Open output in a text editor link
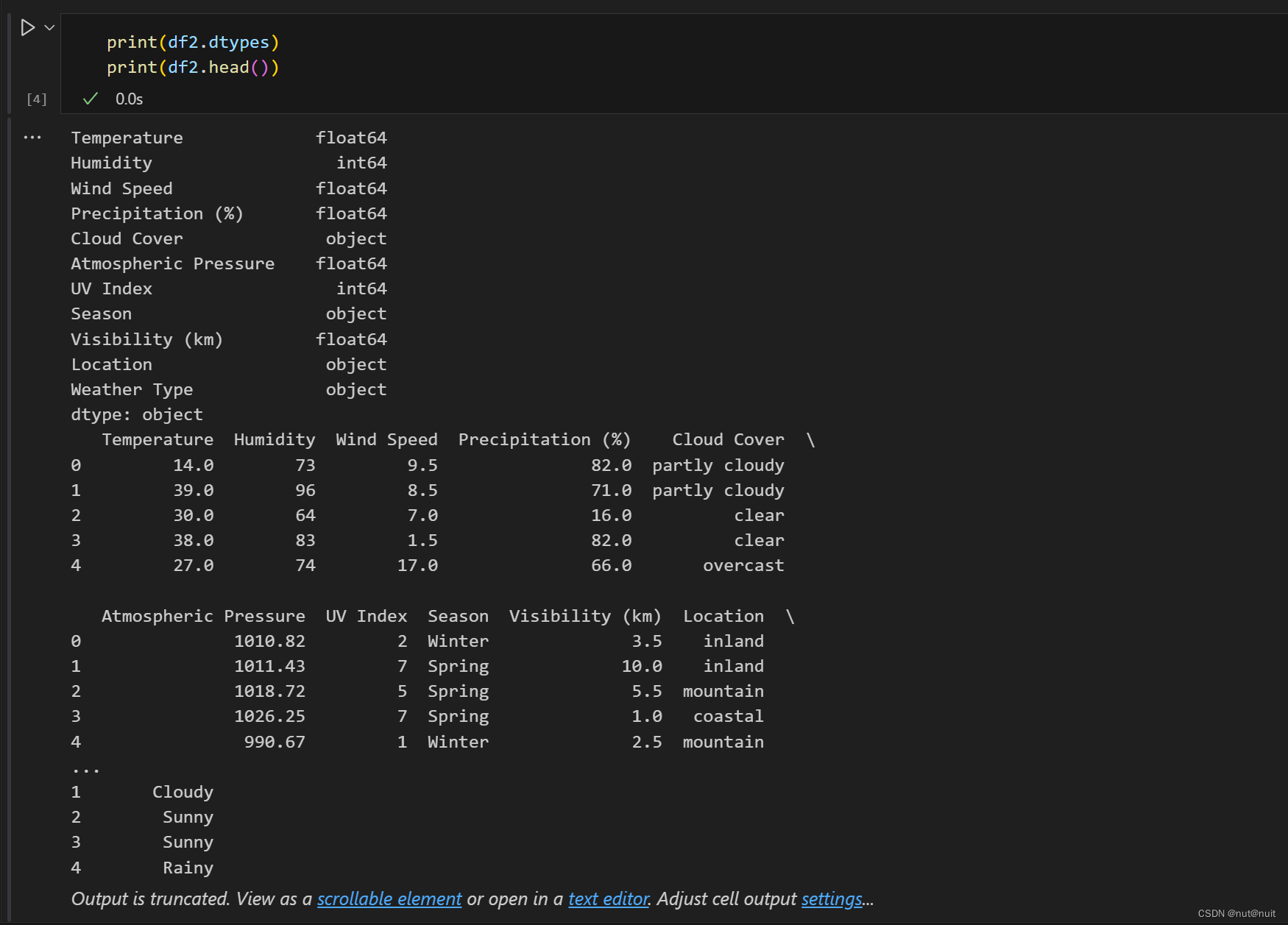The width and height of the screenshot is (1288, 925). click(608, 899)
